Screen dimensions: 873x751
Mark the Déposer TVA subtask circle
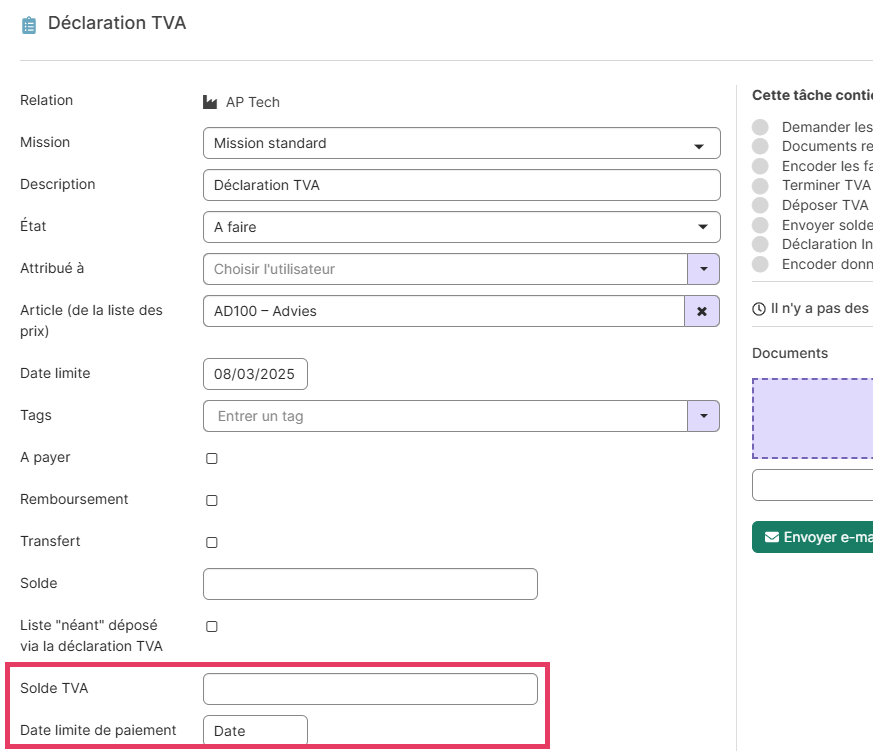[x=761, y=205]
